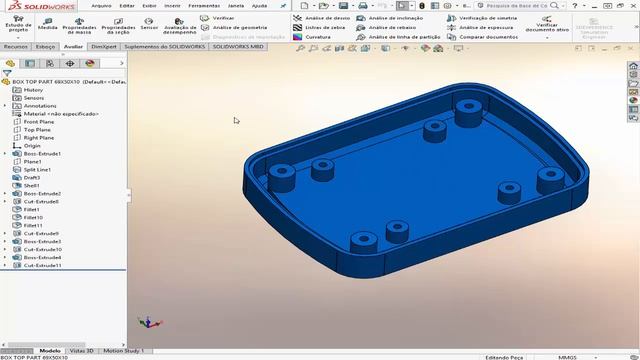Open Verificação de simetria tool
The width and height of the screenshot is (640, 360).
482,18
